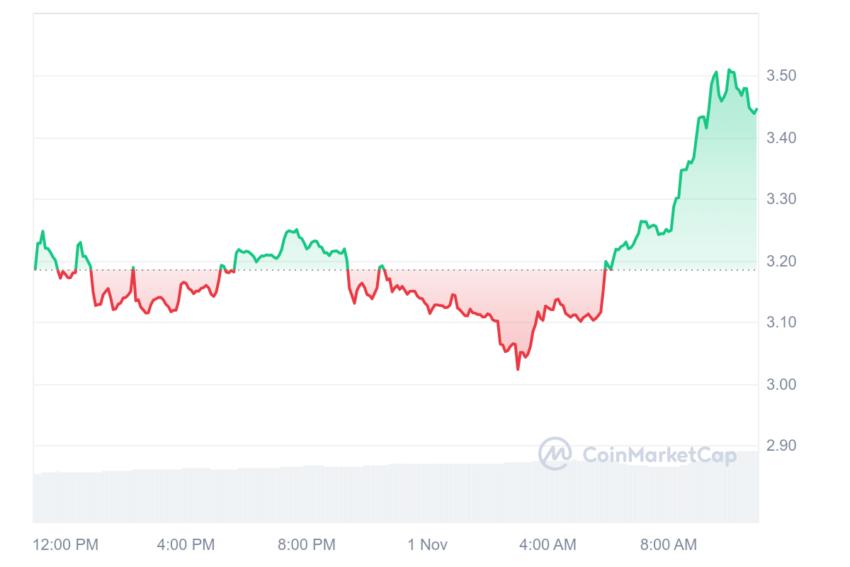
Task: Click the 3.00 price axis label
Action: [781, 385]
